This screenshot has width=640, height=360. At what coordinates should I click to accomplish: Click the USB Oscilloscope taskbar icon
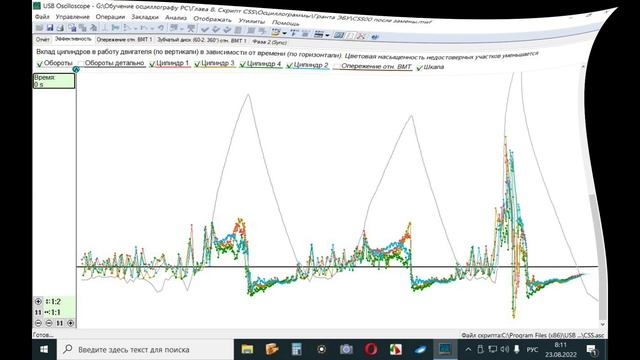point(445,349)
